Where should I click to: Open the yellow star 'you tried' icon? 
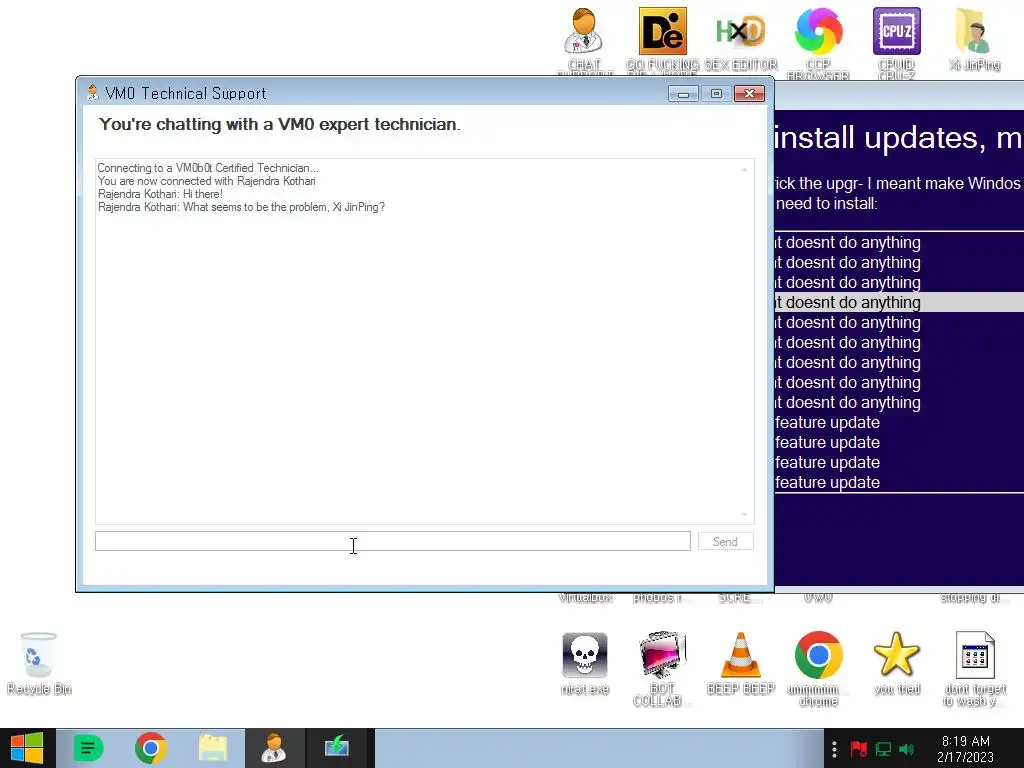coord(897,662)
